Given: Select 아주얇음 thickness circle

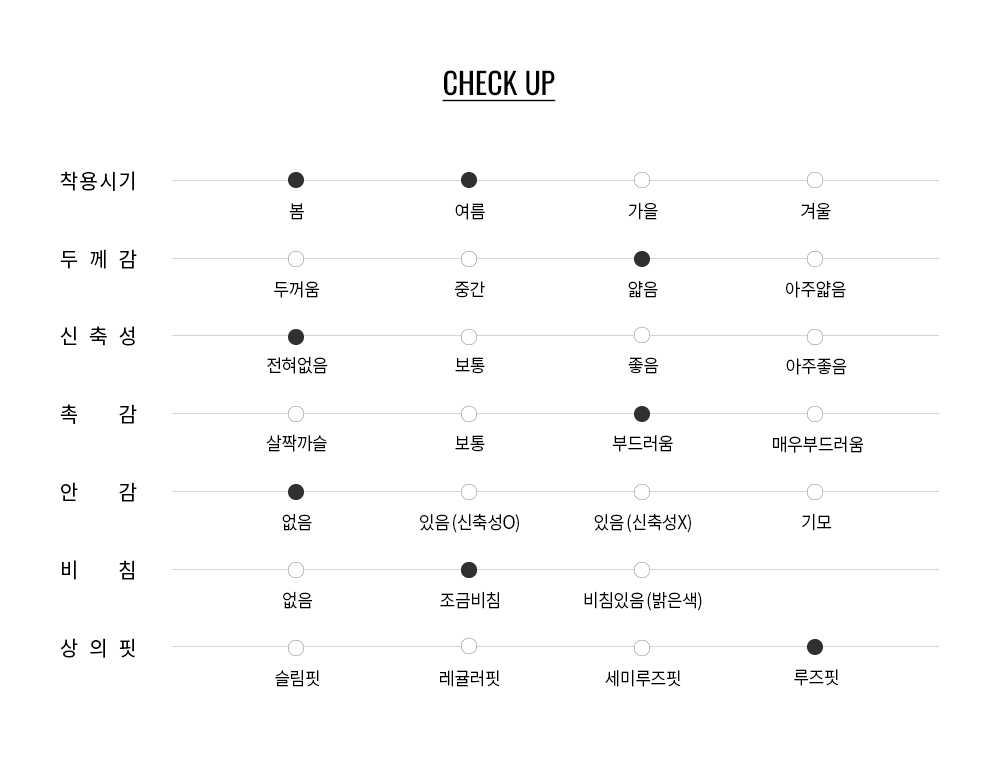Looking at the screenshot, I should tap(815, 259).
